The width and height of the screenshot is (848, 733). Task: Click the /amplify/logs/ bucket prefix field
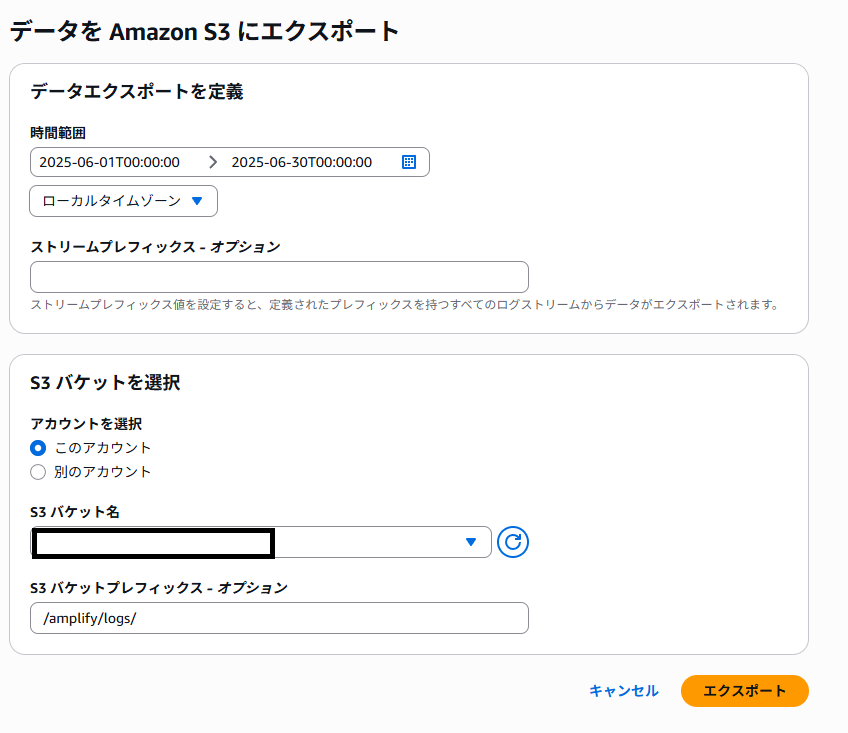279,618
